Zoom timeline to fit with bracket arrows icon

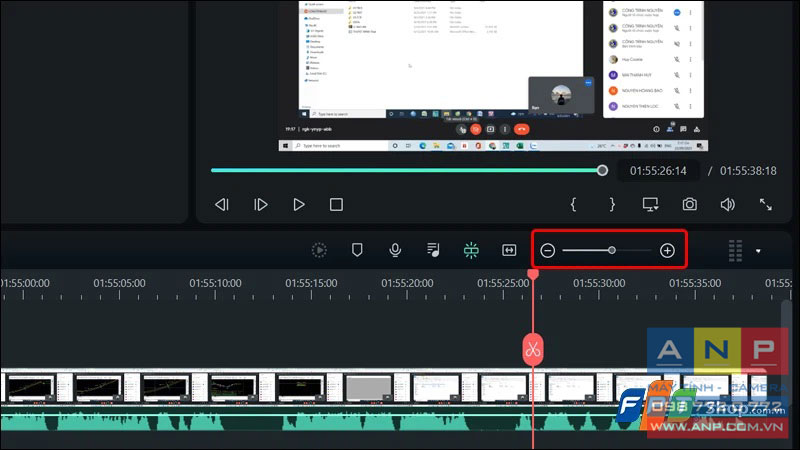tap(509, 250)
